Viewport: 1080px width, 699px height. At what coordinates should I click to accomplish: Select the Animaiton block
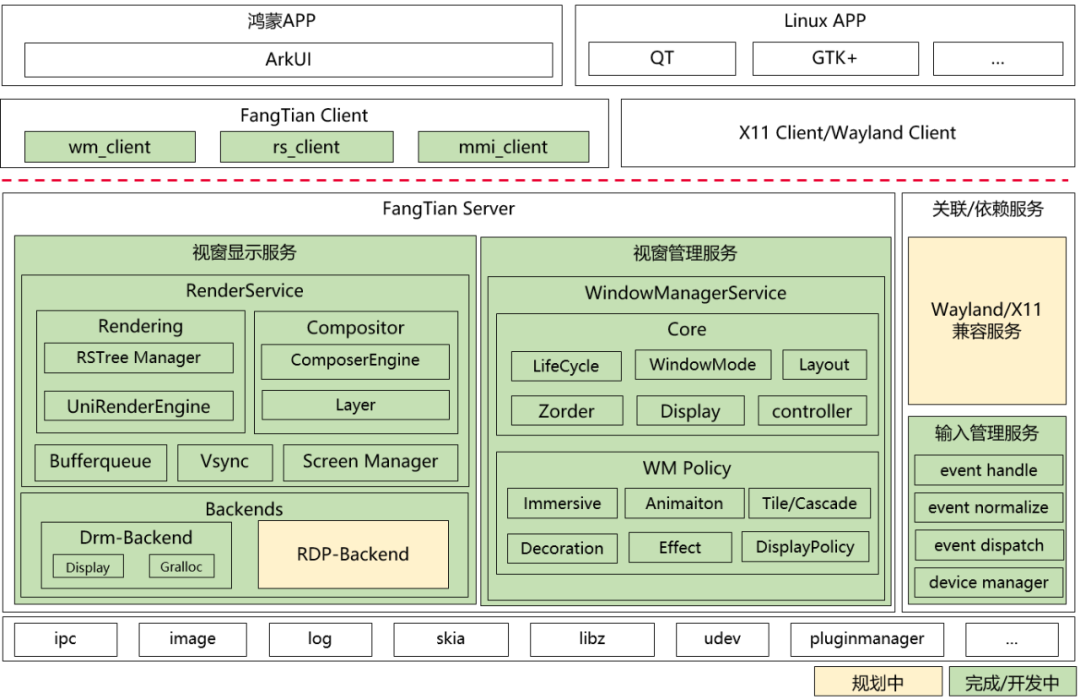[x=685, y=503]
